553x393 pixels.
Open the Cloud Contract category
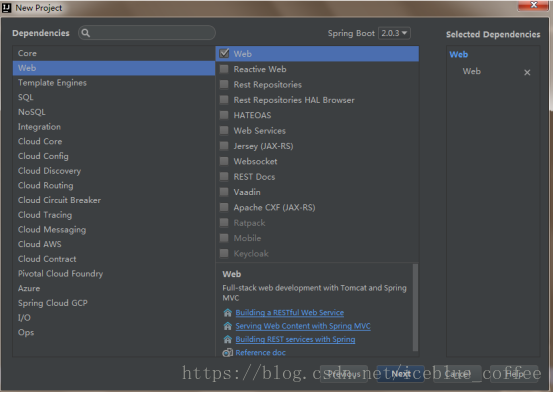click(114, 259)
